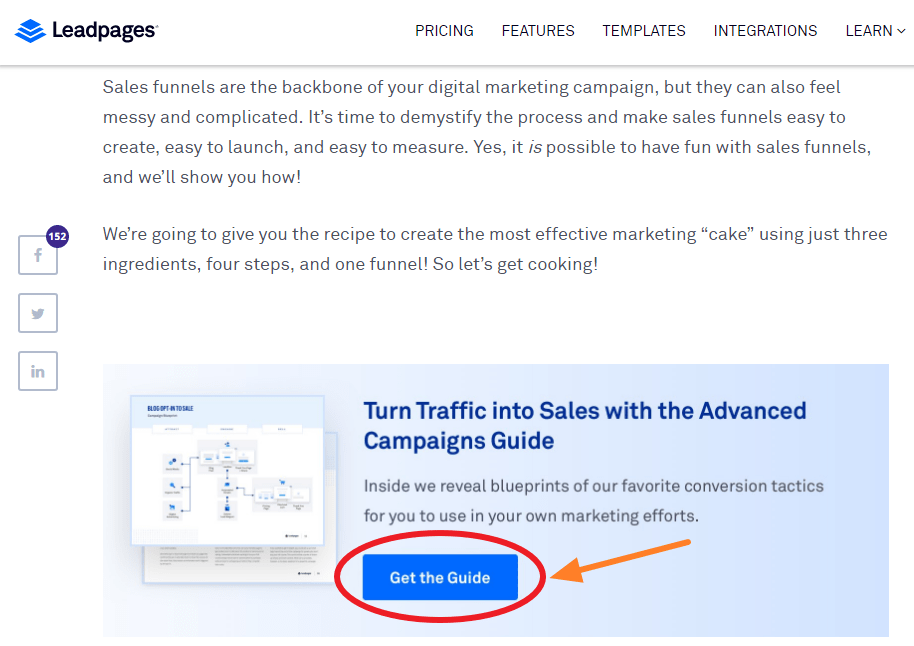Click the sentence 'So let's get cooking!'
914x646 pixels.
515,264
